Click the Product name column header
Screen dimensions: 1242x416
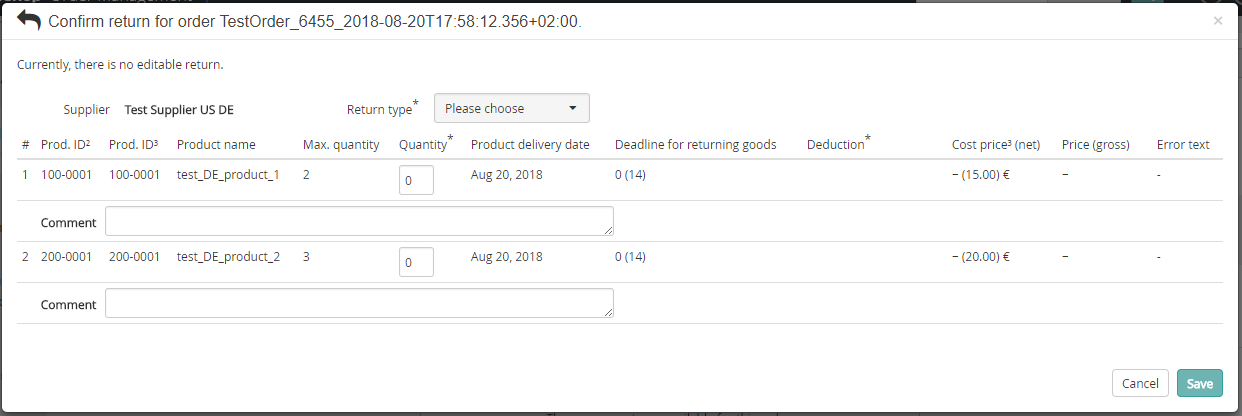[216, 144]
